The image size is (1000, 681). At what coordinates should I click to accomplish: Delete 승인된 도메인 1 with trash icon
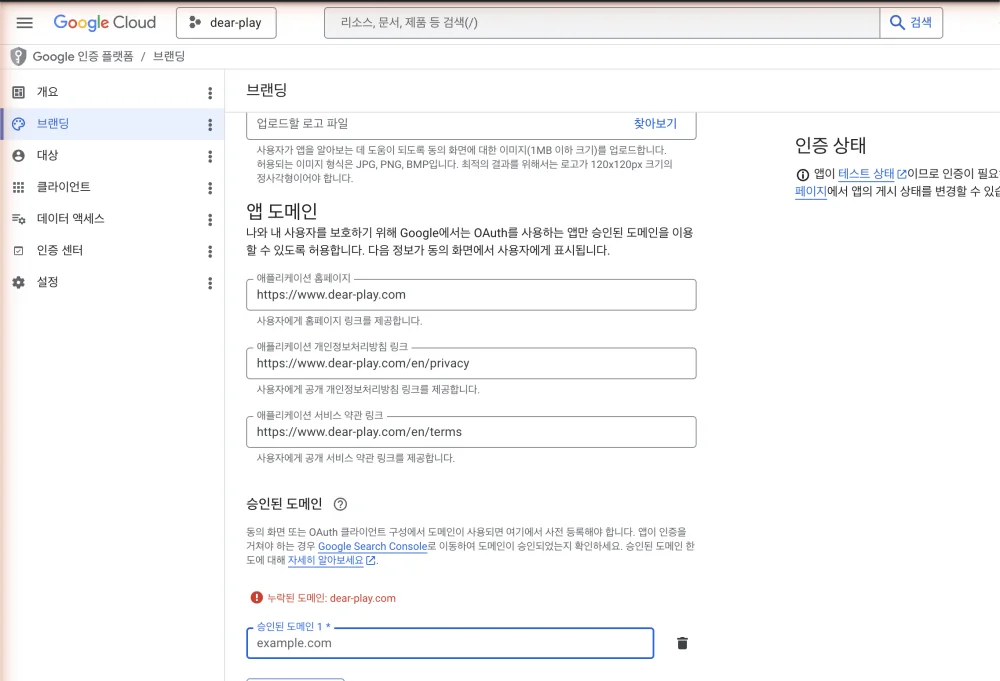682,643
